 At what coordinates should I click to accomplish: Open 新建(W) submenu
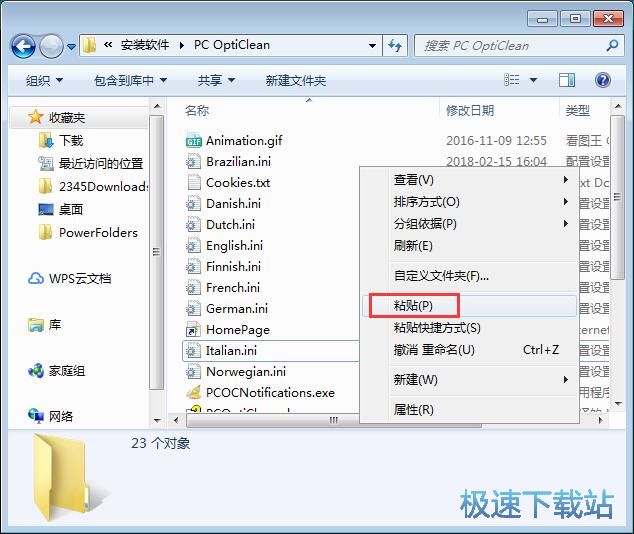469,380
